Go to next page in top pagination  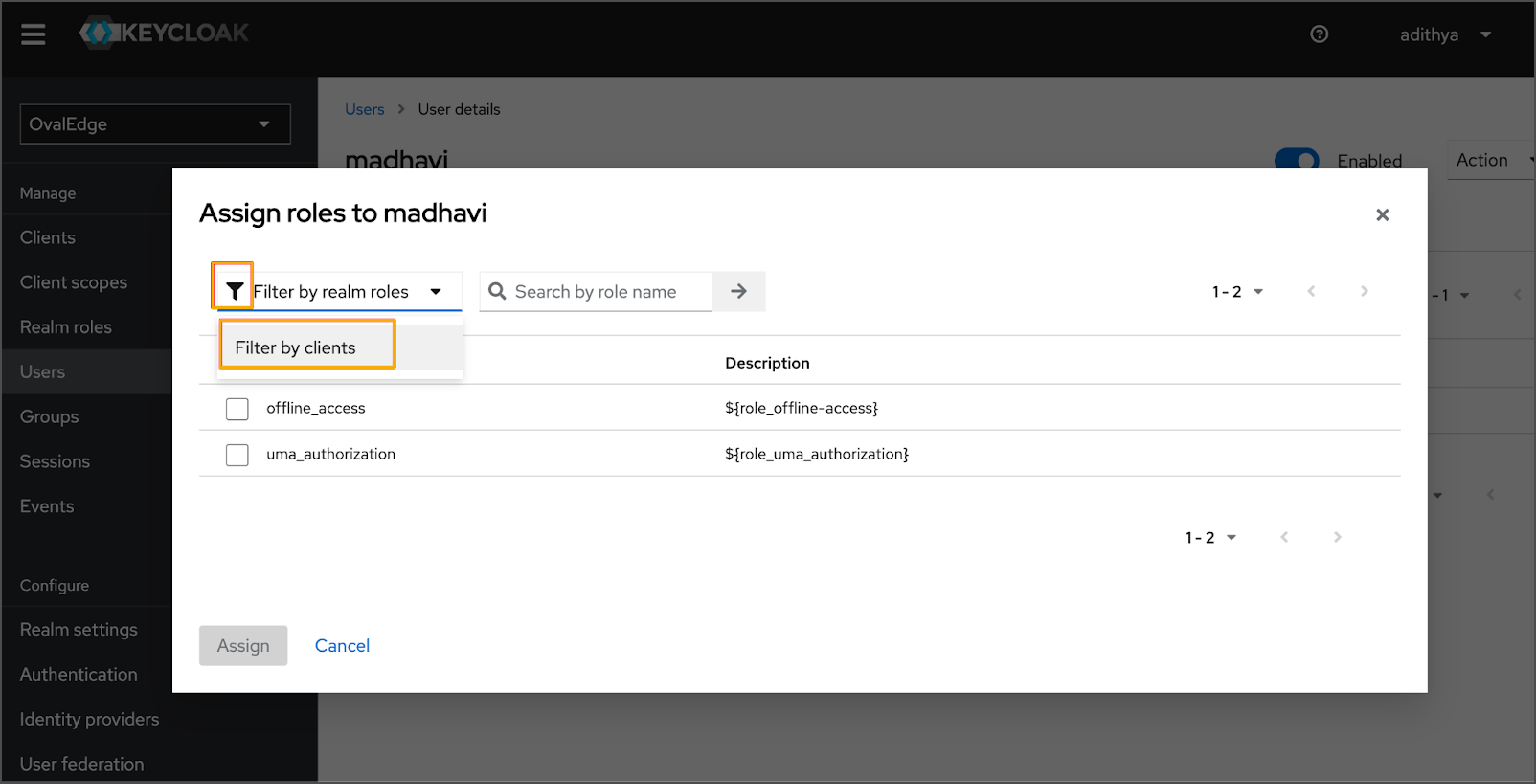[1364, 291]
